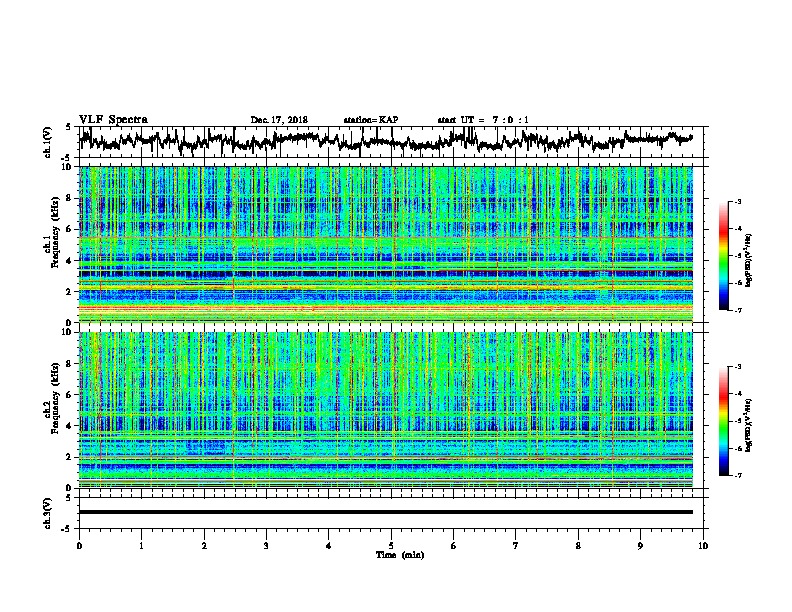This screenshot has height=612, width=792.
Task: Click the ch.3 flat black trace line
Action: 386,512
